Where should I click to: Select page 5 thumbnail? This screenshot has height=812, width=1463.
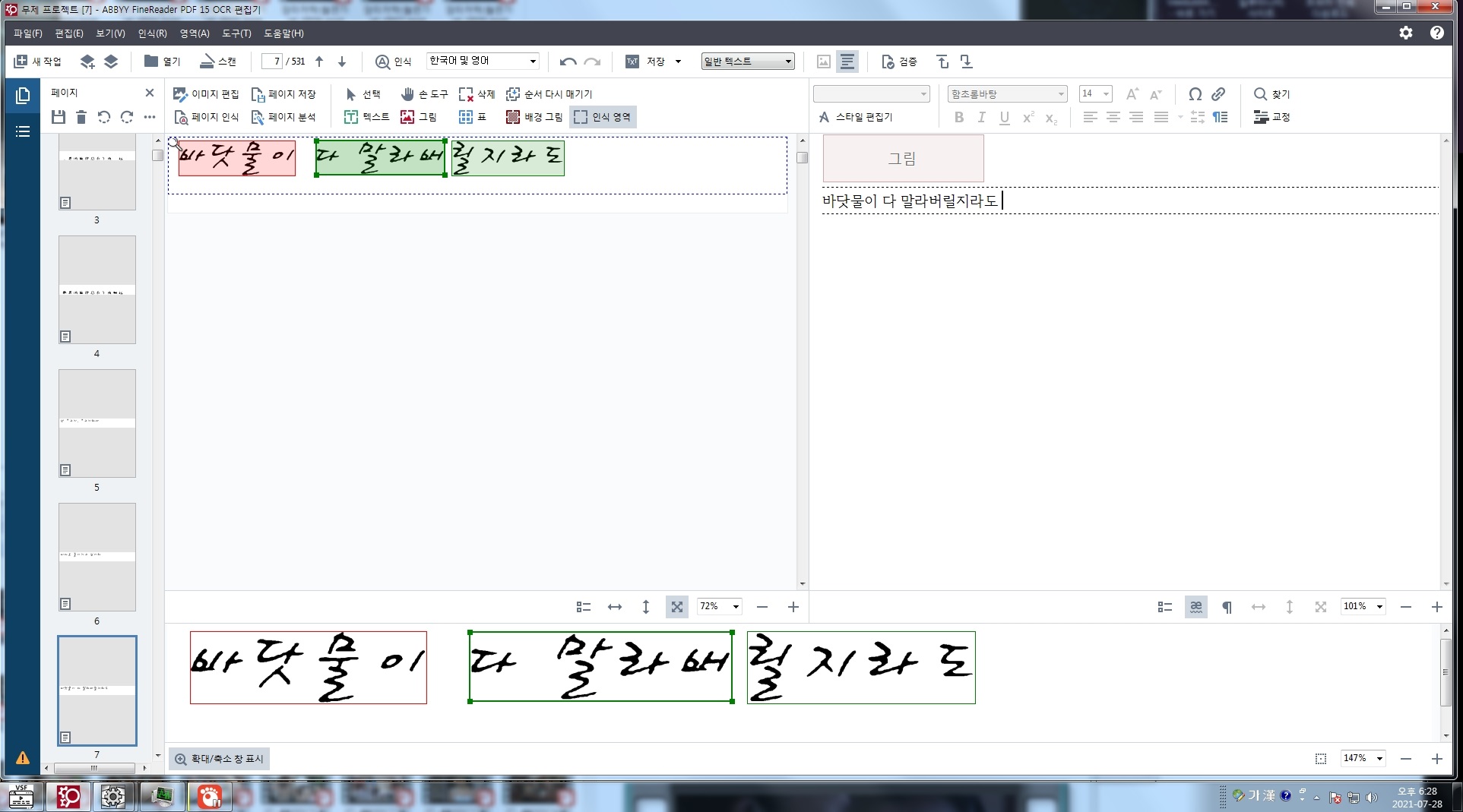97,423
